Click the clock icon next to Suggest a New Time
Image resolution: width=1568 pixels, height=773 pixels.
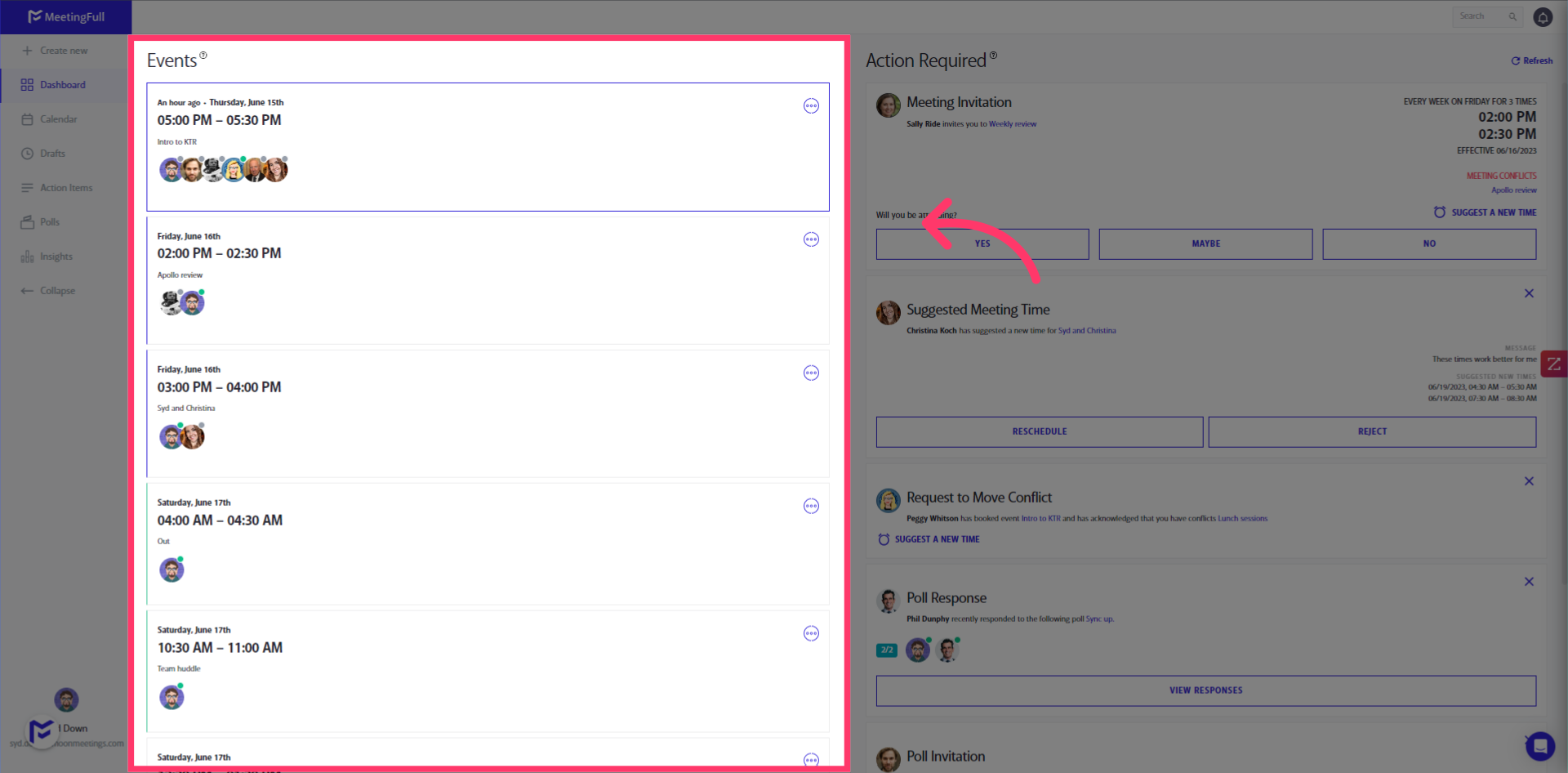point(1439,212)
